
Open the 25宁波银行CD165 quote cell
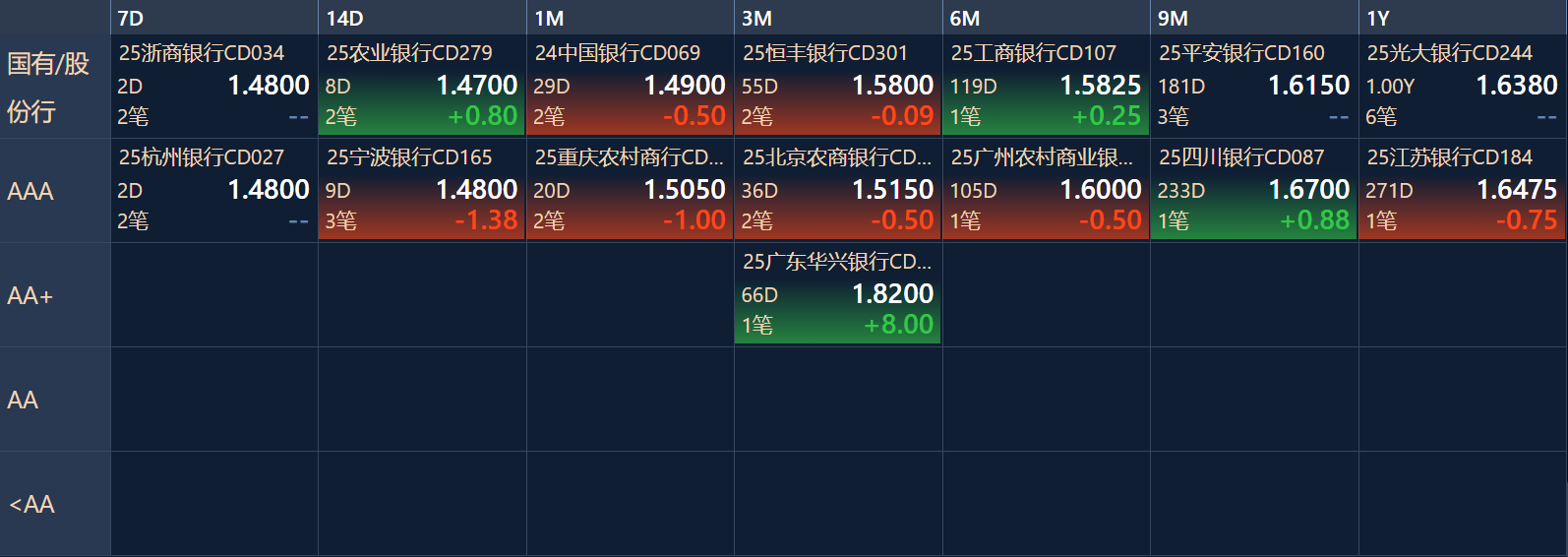tap(422, 190)
